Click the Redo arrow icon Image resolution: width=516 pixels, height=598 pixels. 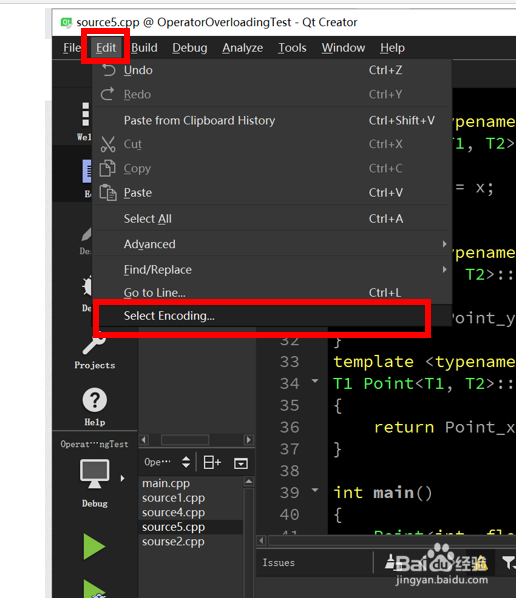click(107, 94)
